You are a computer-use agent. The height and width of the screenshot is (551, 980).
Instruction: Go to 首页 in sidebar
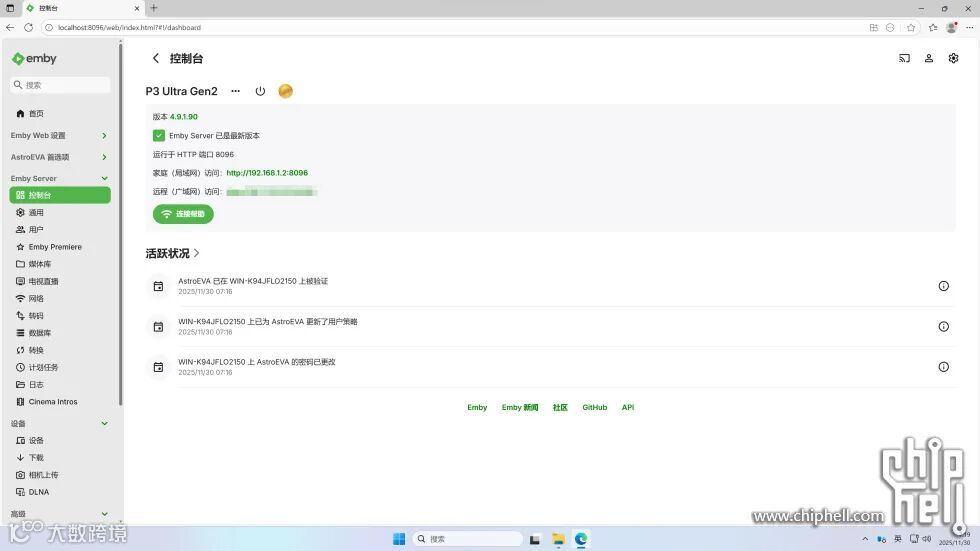coord(60,114)
